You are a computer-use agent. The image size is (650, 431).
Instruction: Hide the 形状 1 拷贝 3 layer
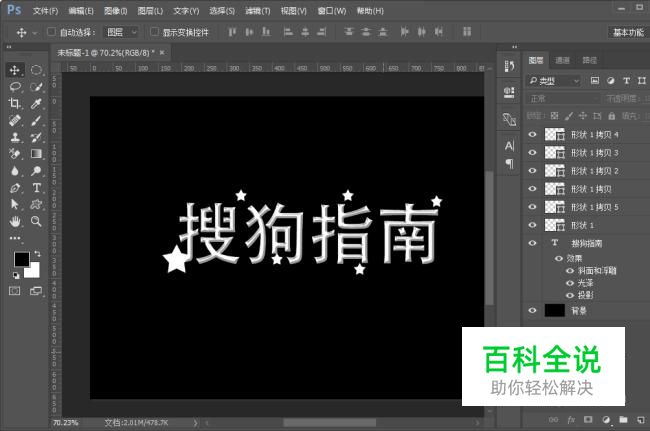[x=532, y=153]
